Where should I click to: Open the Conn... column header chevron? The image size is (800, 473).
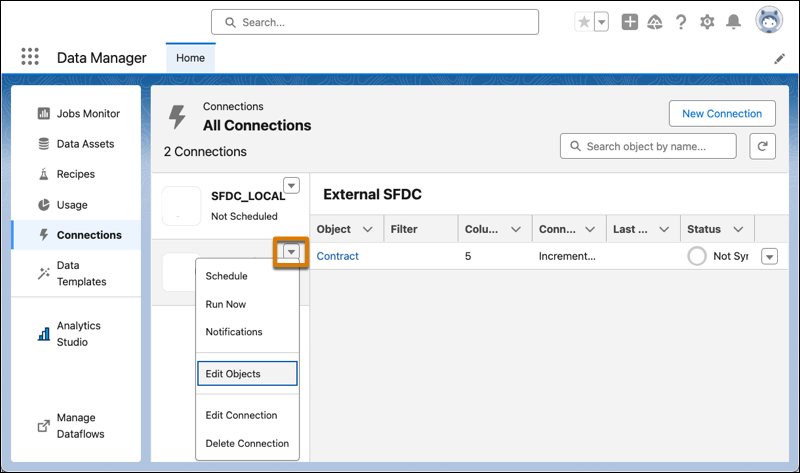(x=590, y=230)
